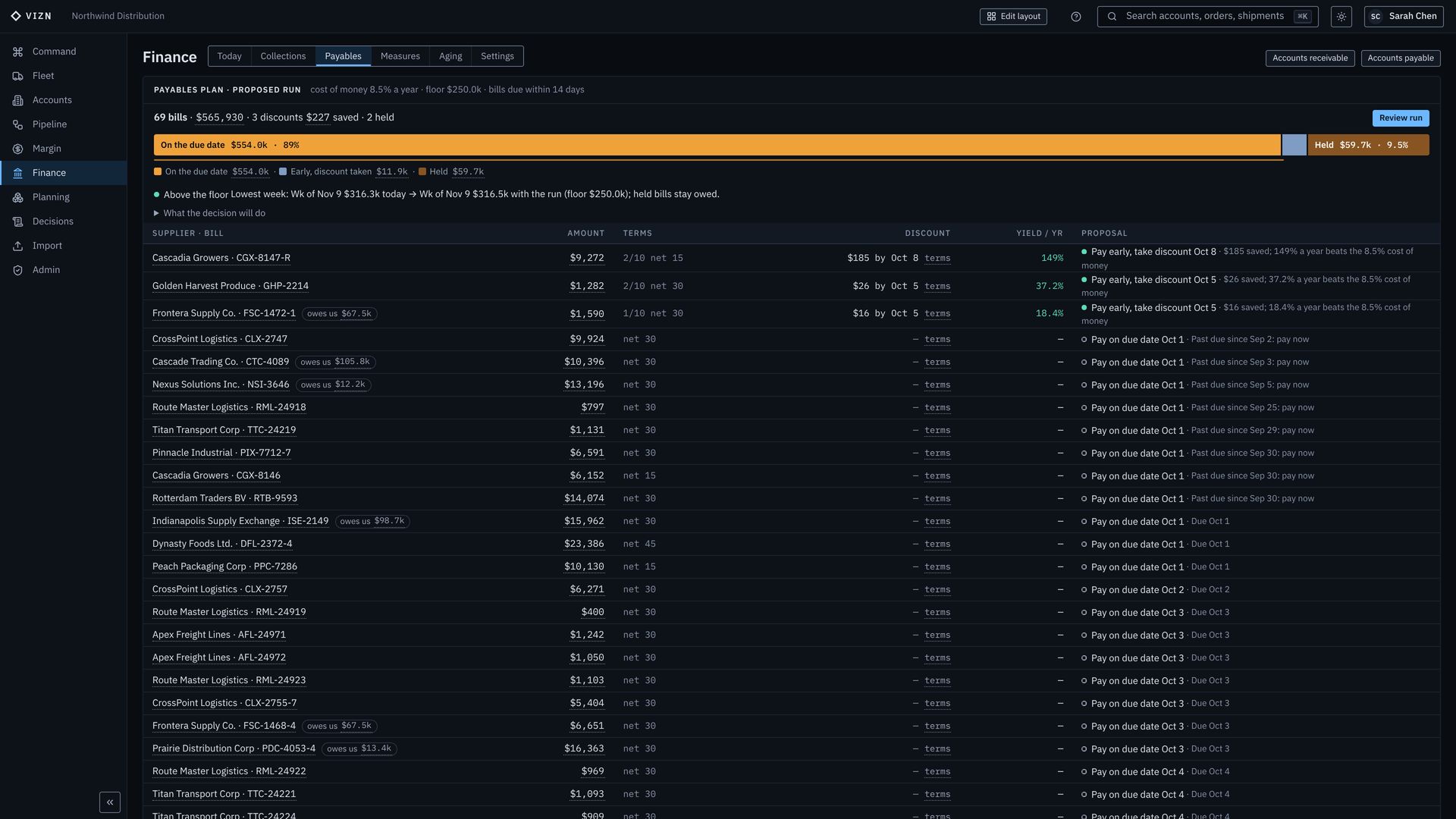Click 'owes us $98.7k' badge

coord(372,522)
